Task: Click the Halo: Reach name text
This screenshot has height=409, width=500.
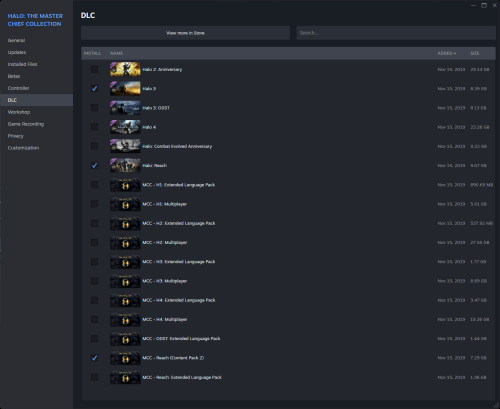Action: (155, 165)
